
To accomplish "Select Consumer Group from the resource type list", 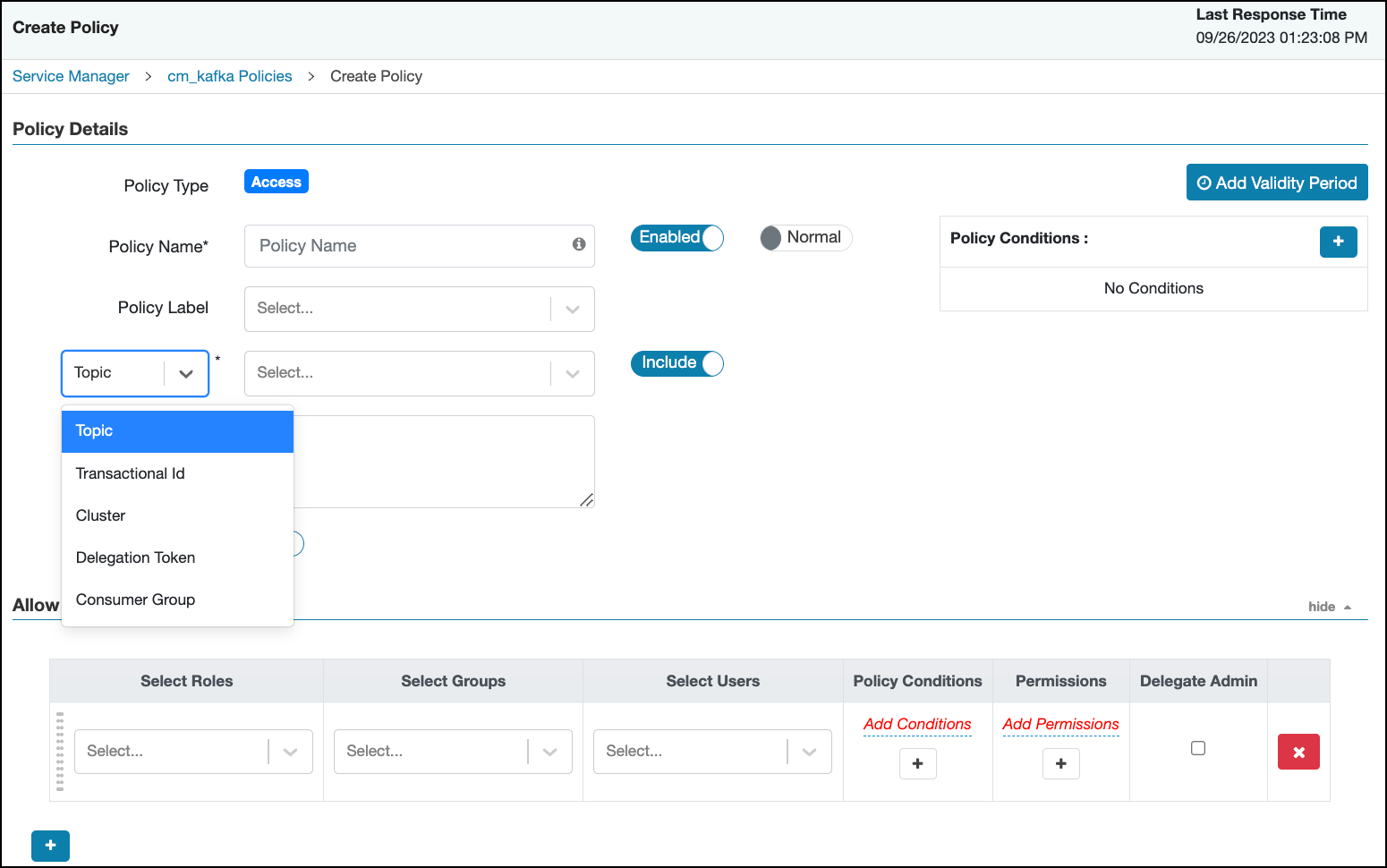I will [x=135, y=600].
